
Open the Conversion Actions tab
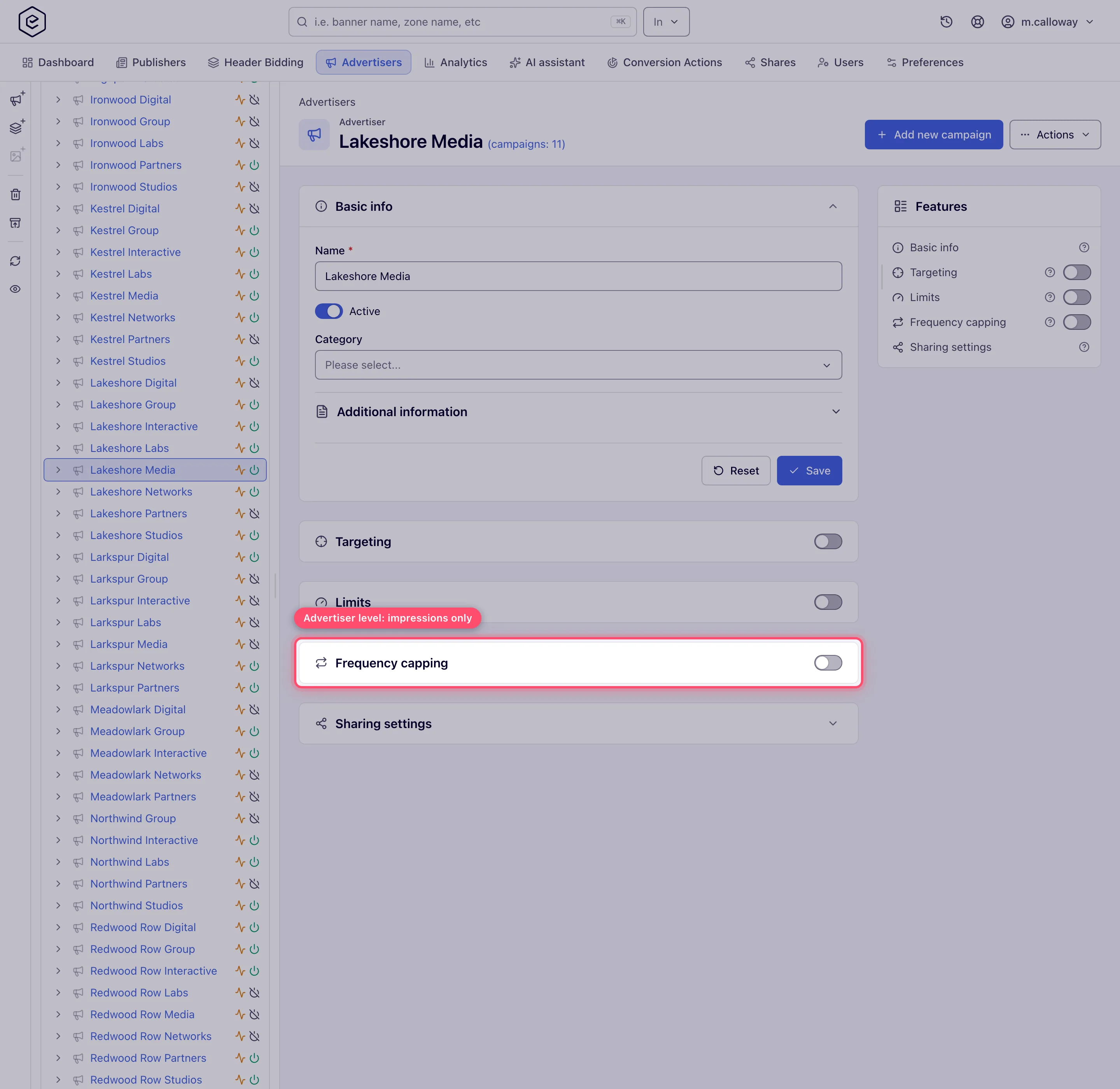pos(664,62)
